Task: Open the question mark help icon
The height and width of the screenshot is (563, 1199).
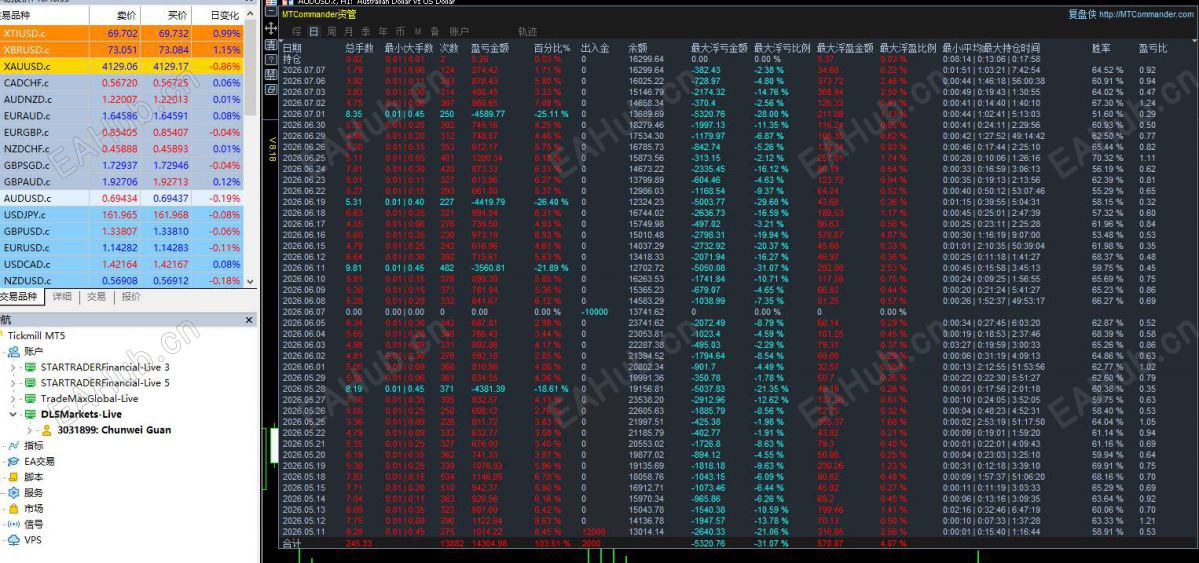Action: pyautogui.click(x=271, y=60)
